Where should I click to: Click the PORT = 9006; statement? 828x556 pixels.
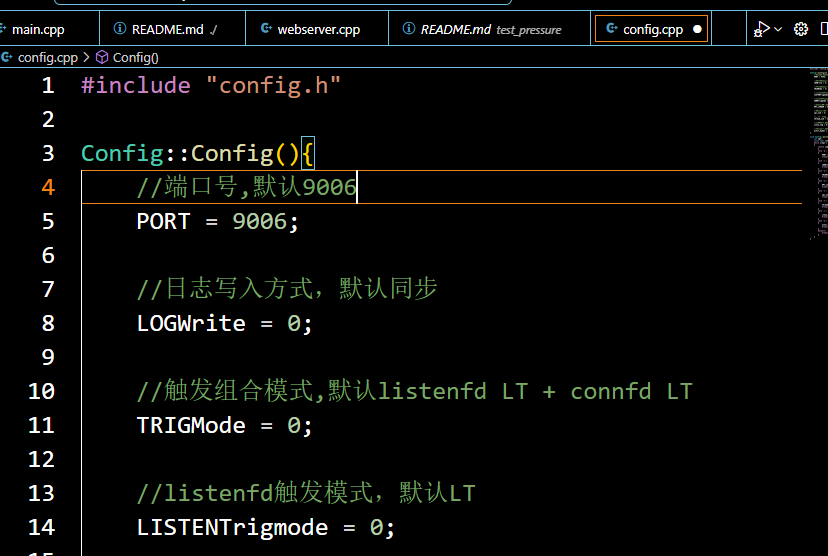click(x=218, y=221)
